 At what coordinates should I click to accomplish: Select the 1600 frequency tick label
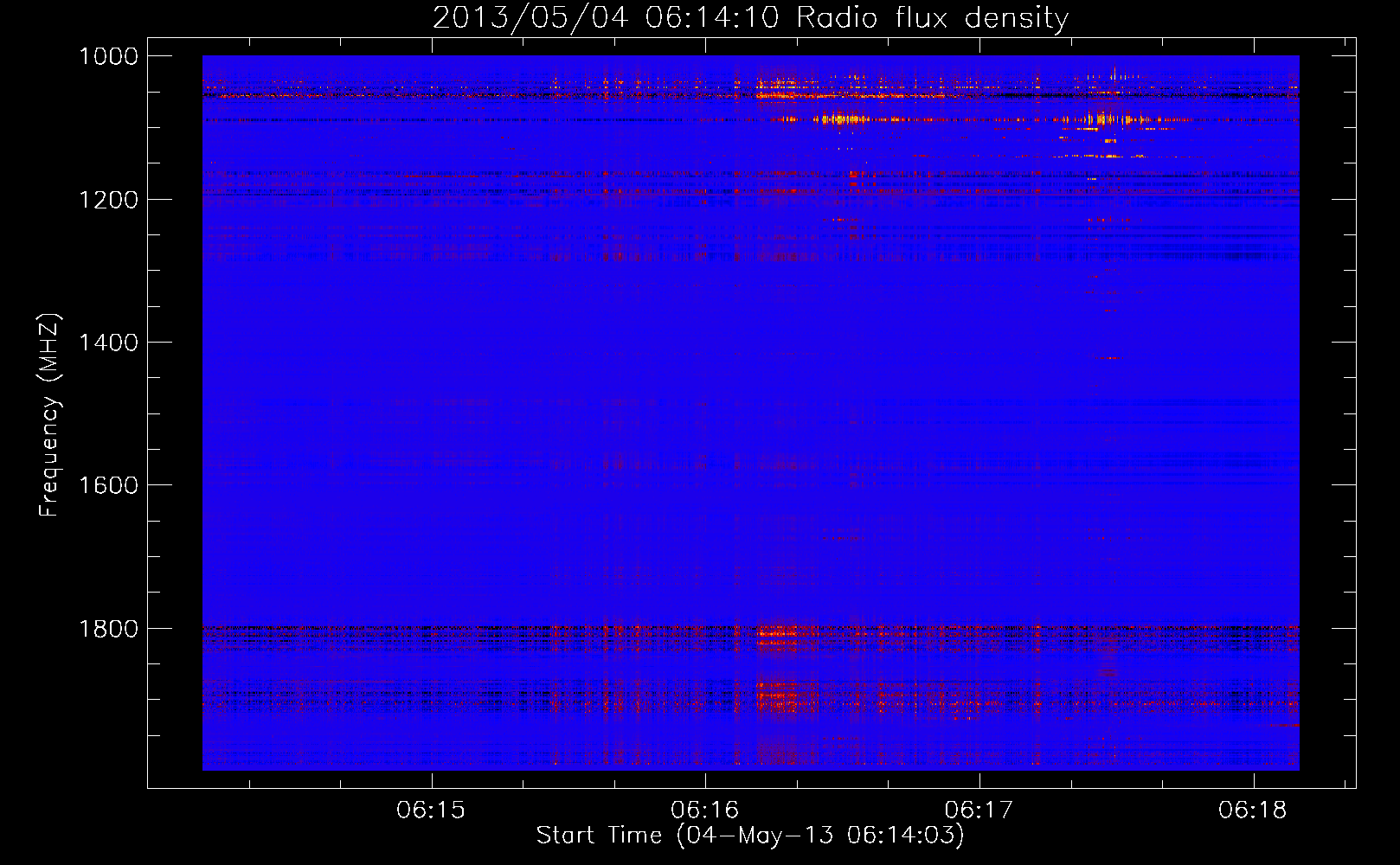(108, 485)
